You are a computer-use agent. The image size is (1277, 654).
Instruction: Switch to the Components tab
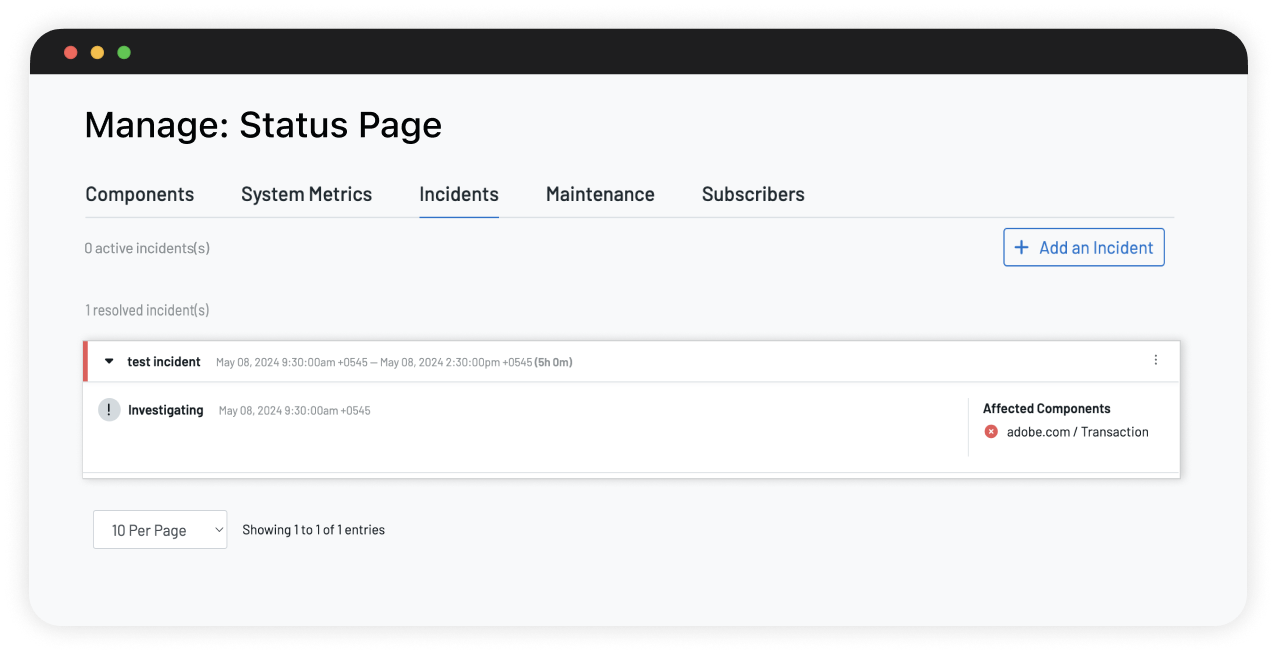[x=140, y=194]
